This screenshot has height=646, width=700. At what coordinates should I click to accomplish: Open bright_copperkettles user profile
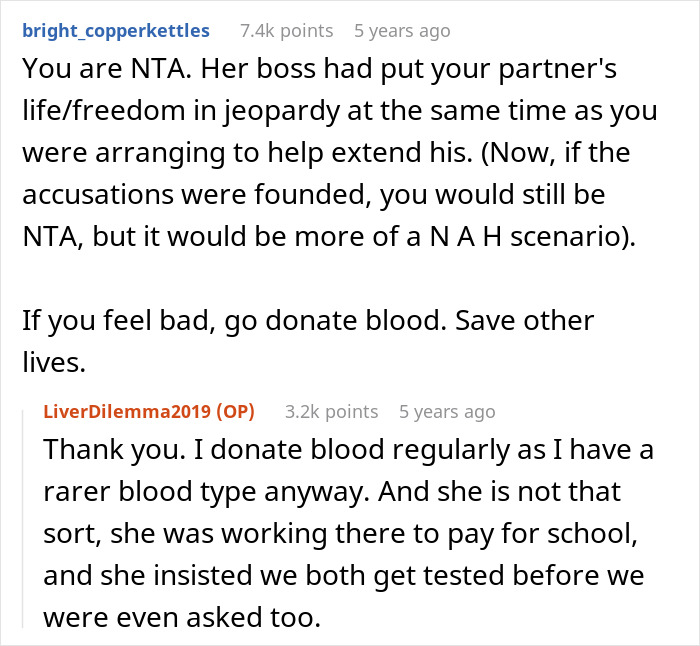pos(116,31)
